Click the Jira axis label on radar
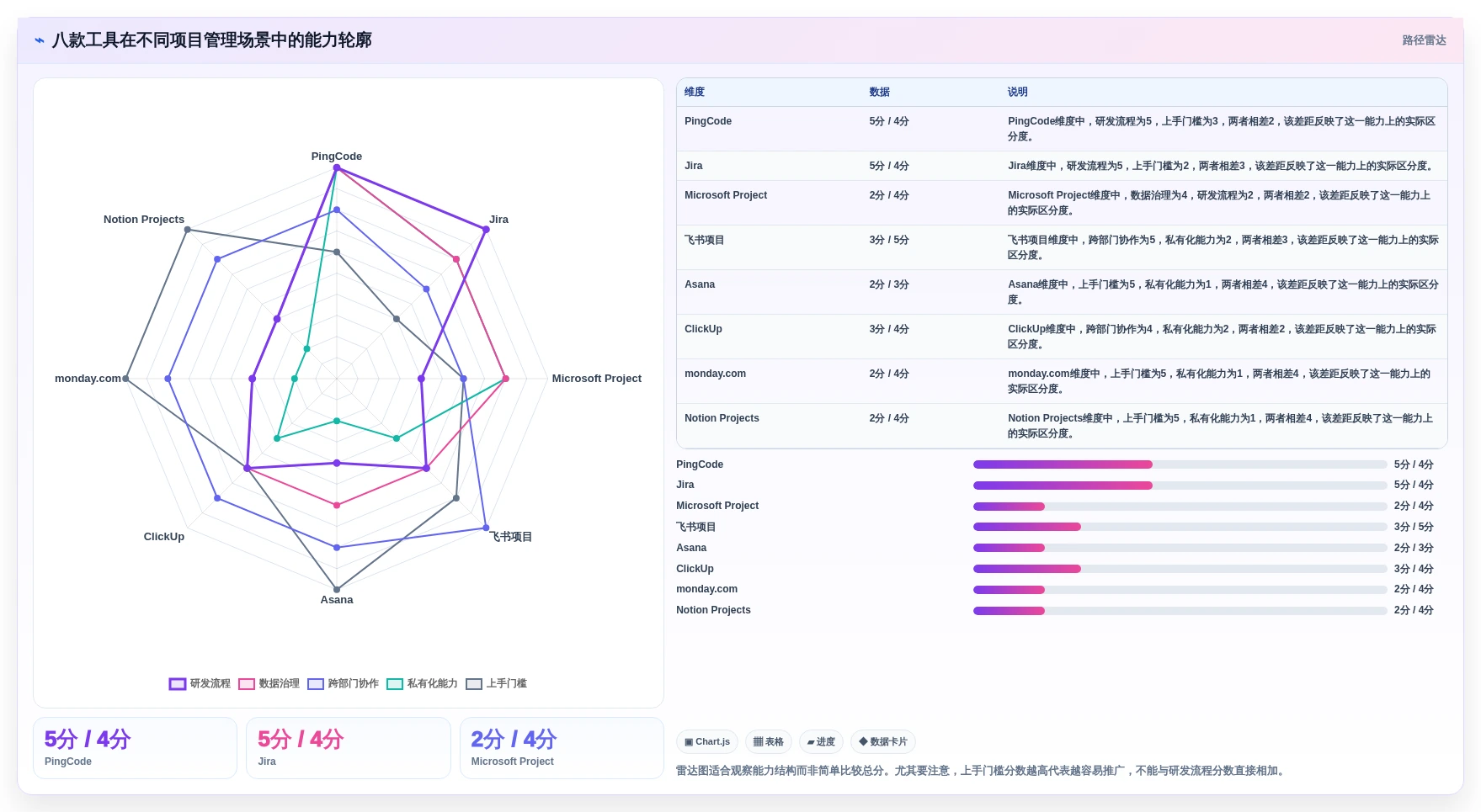 498,220
